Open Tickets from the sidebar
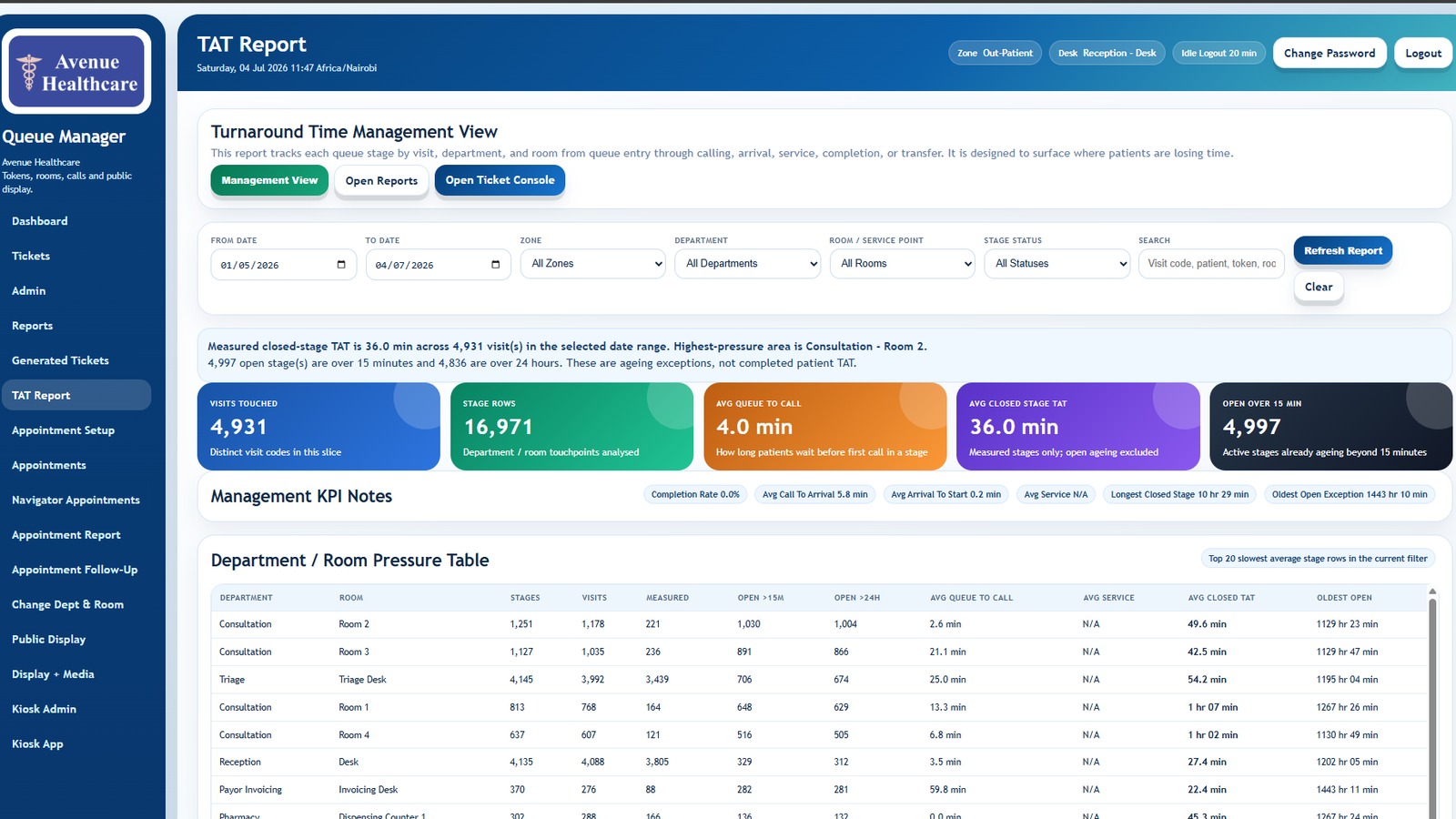The width and height of the screenshot is (1456, 819). point(76,256)
